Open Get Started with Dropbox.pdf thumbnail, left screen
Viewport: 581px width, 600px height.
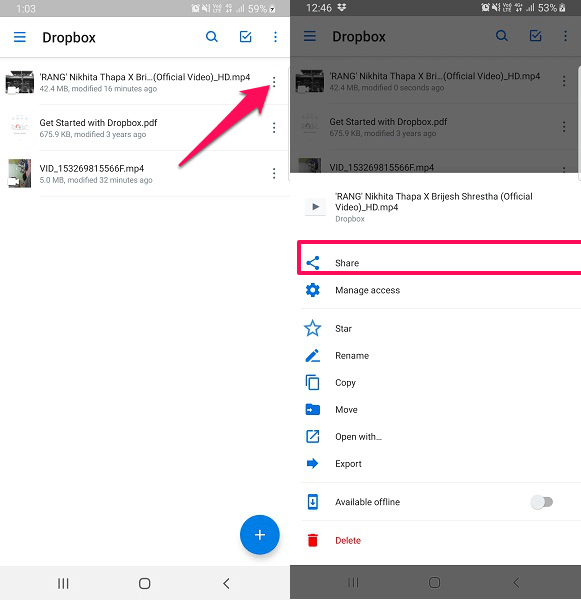[20, 127]
